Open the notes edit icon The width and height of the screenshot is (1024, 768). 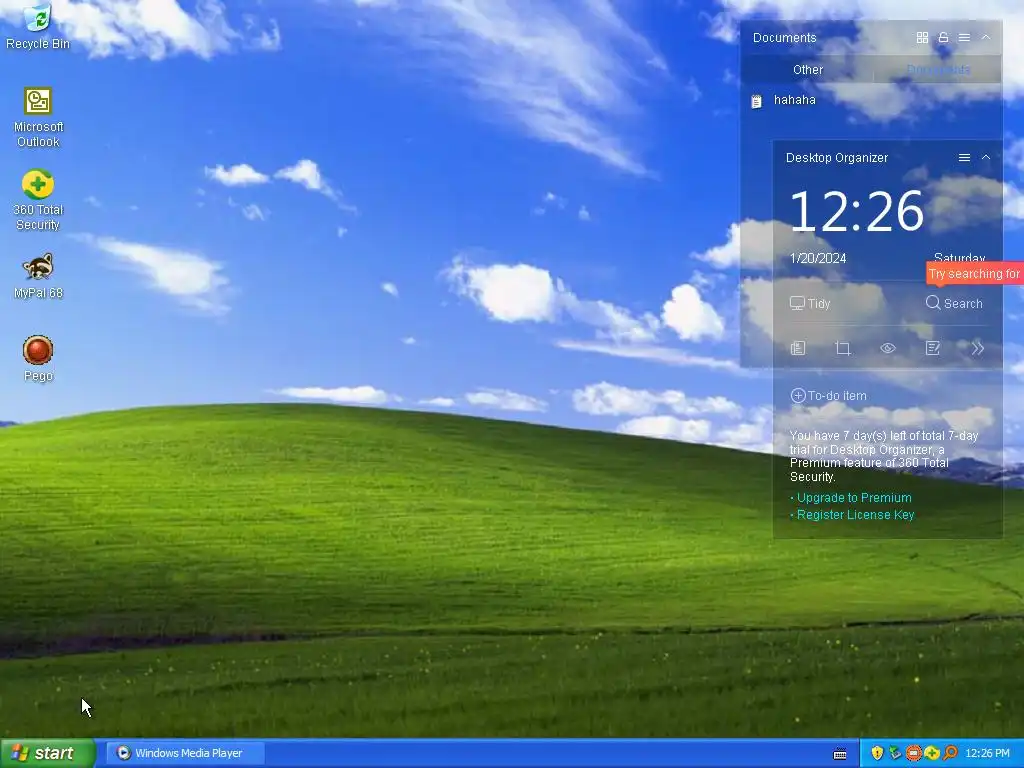[x=933, y=348]
